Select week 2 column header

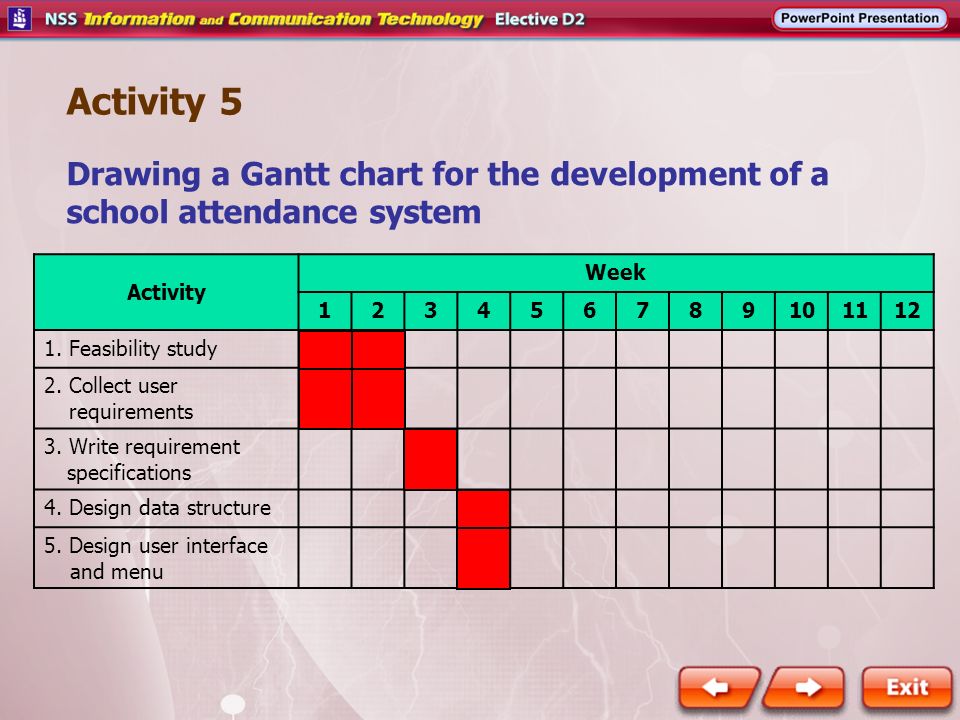click(378, 311)
